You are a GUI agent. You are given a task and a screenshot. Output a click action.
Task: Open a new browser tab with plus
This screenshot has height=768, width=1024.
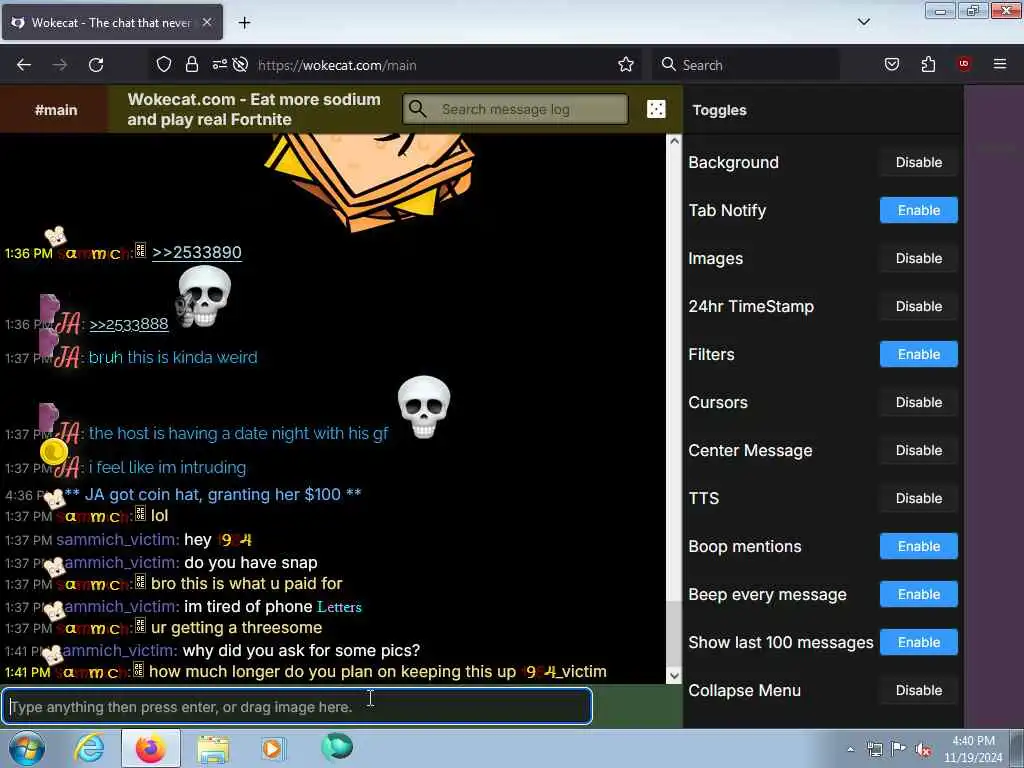pos(244,23)
